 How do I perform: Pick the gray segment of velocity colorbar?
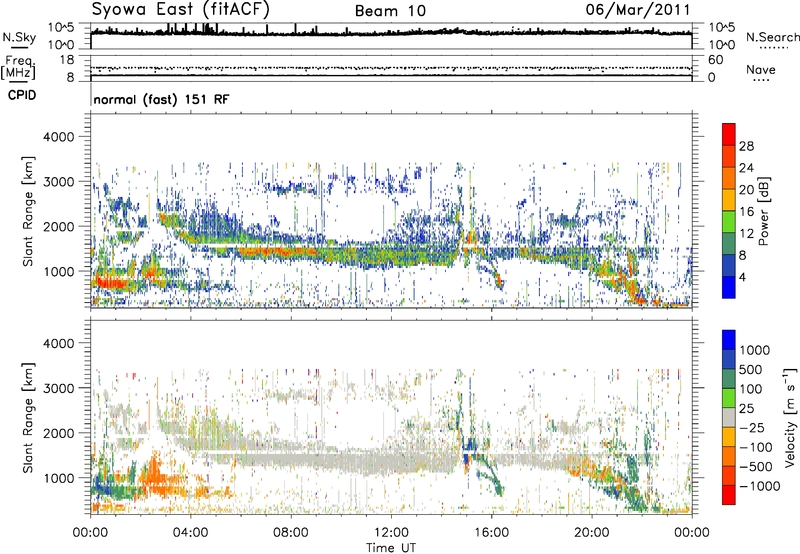(x=729, y=417)
